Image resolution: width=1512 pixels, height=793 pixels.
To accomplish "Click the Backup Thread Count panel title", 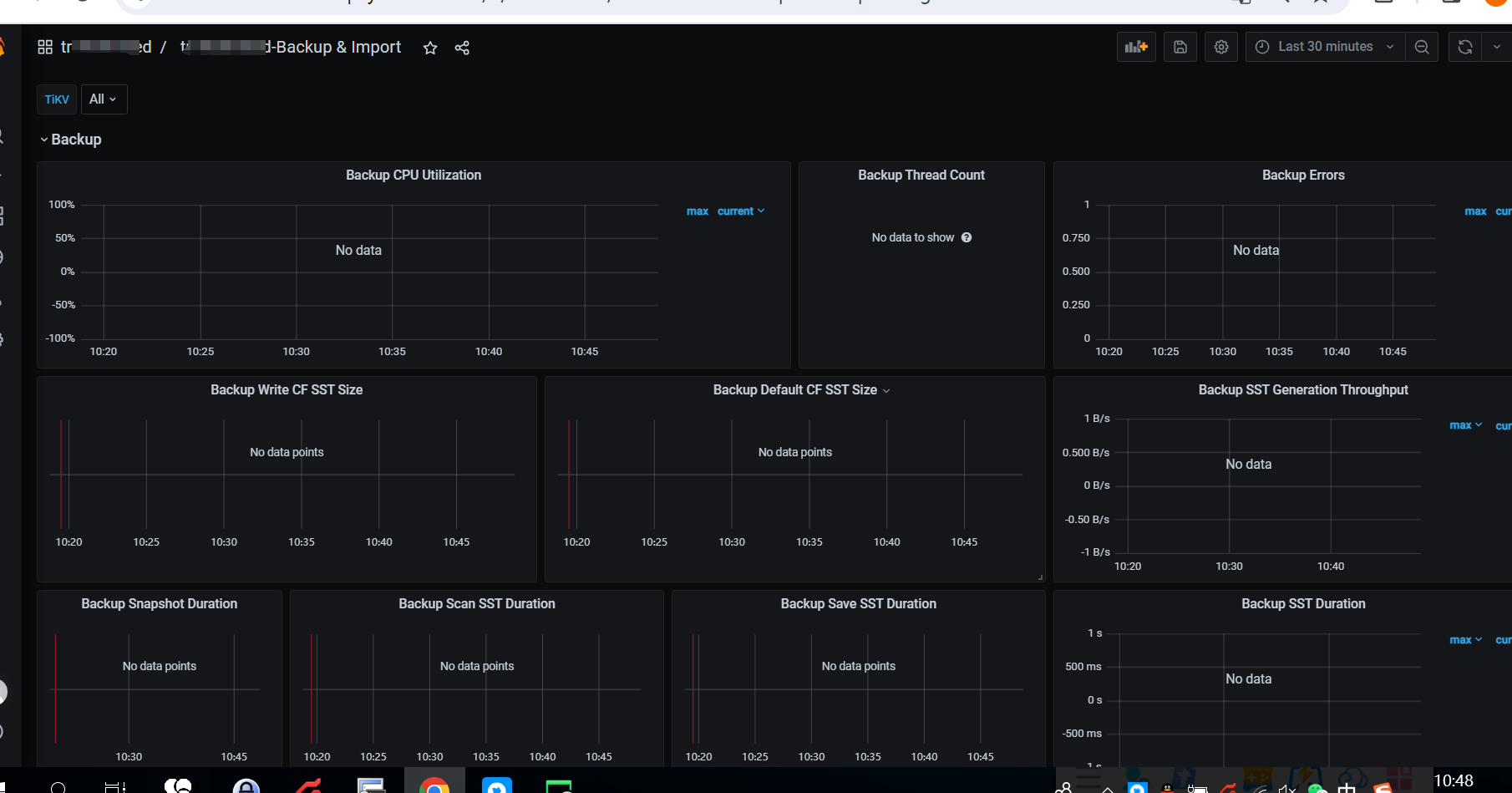I will pyautogui.click(x=921, y=175).
